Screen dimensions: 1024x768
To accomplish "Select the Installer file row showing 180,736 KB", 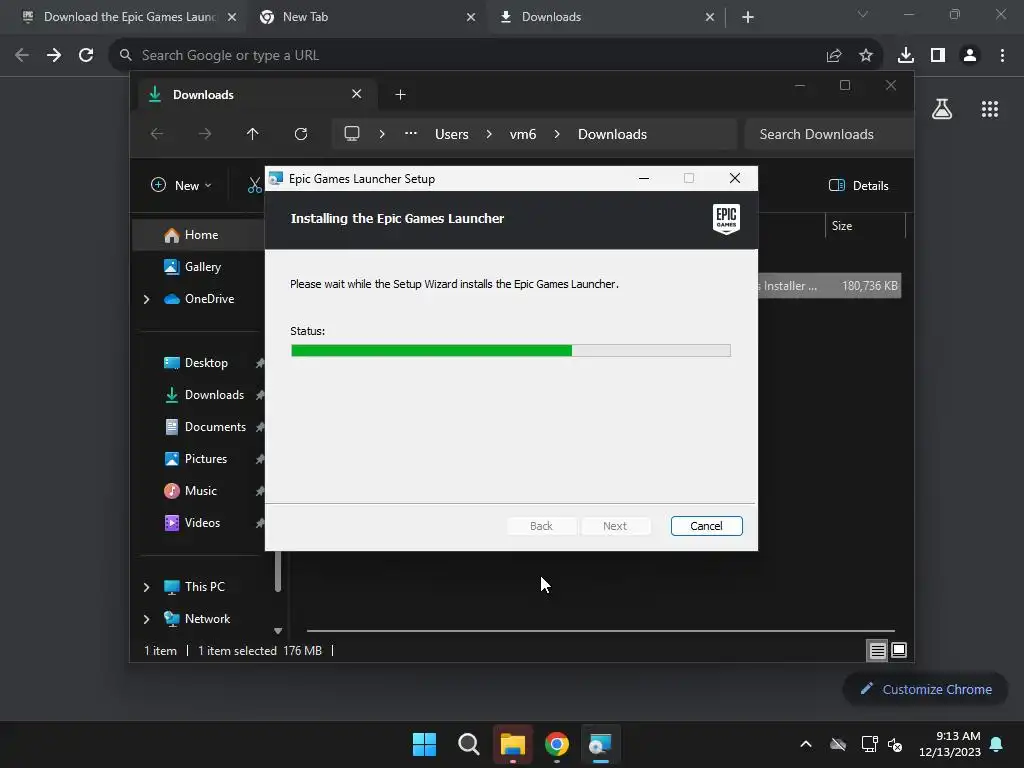I will (x=829, y=286).
